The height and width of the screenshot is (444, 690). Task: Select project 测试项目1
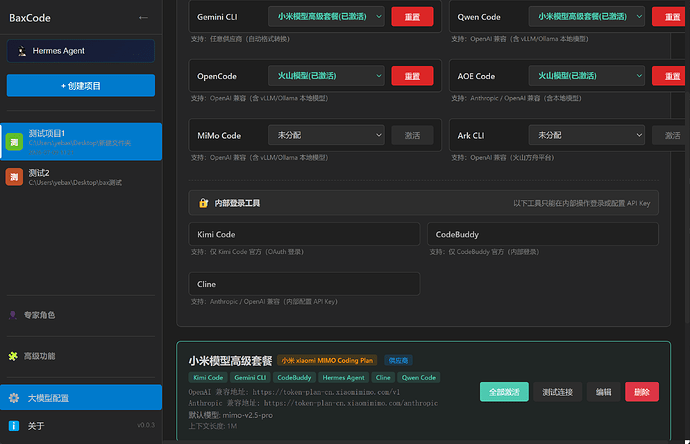pyautogui.click(x=81, y=142)
